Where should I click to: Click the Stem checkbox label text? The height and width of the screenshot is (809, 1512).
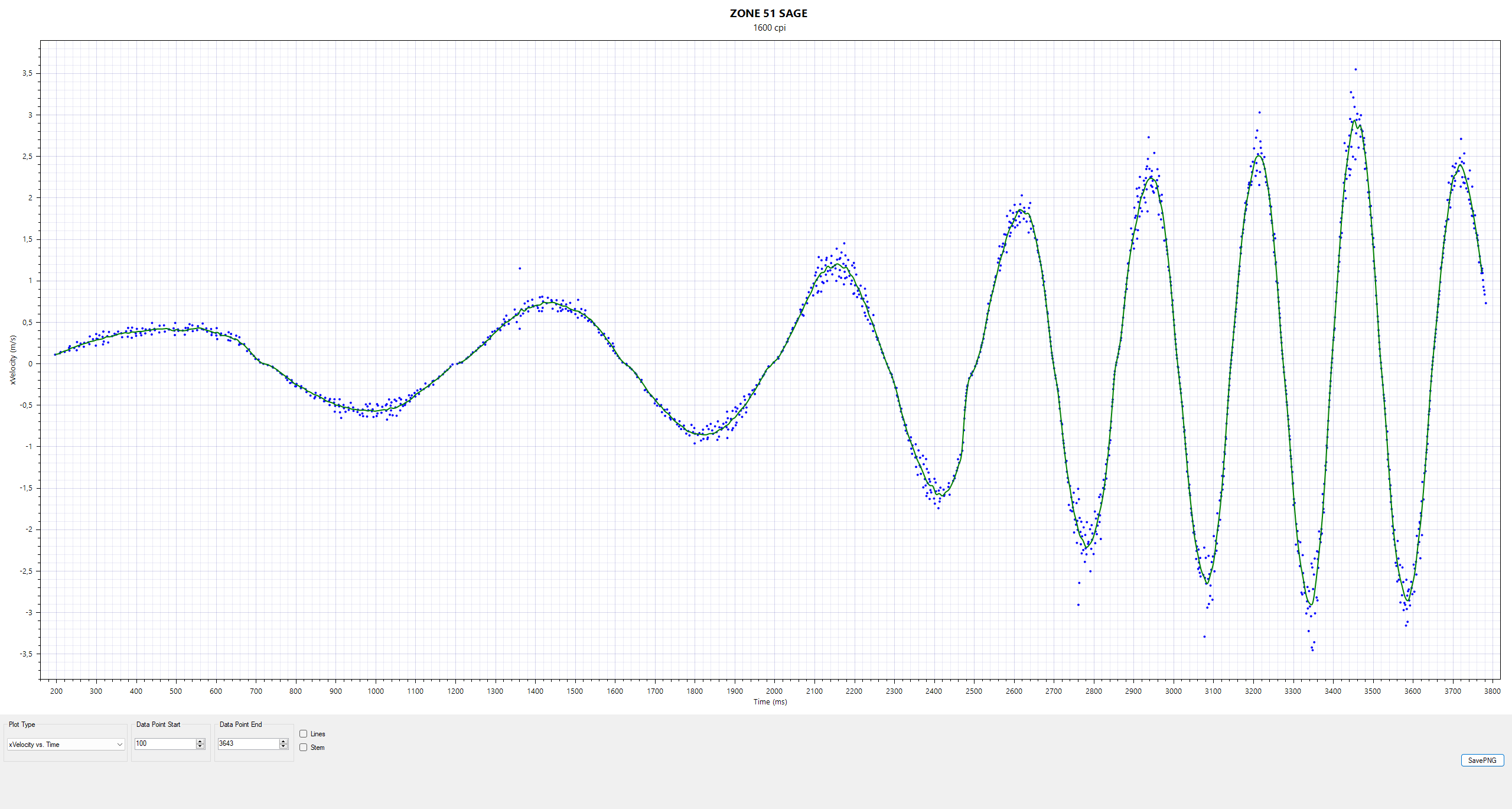(x=317, y=747)
